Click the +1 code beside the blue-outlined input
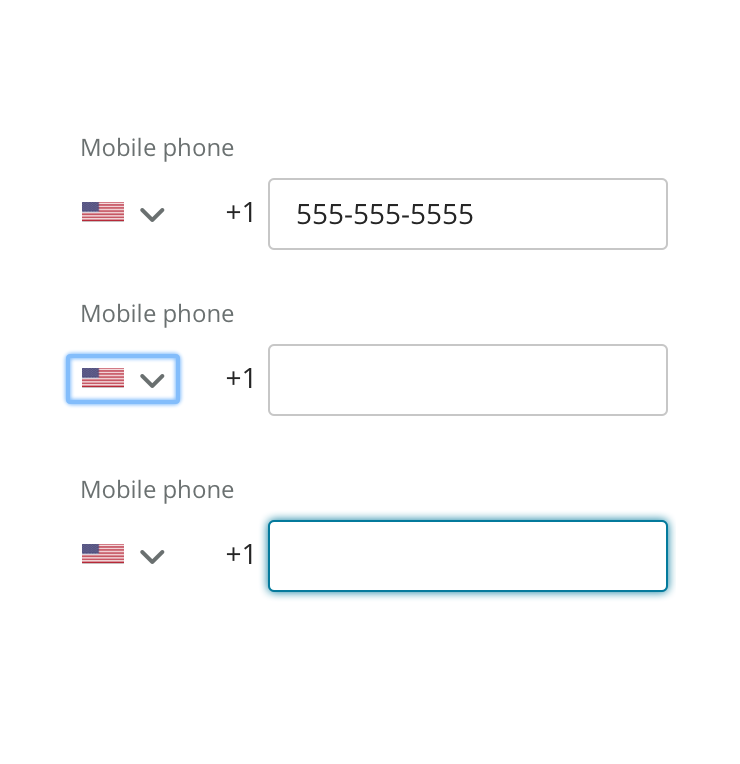The image size is (740, 764). [240, 555]
